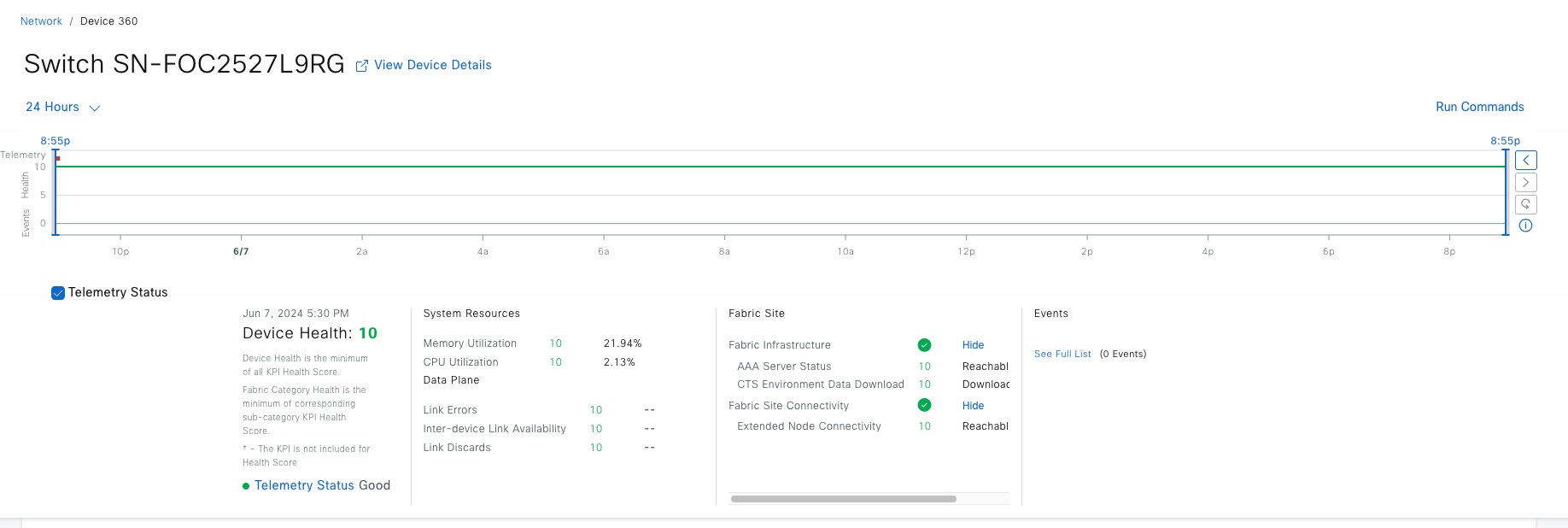
Task: Reset the timeline with the refresh icon
Action: click(1525, 204)
